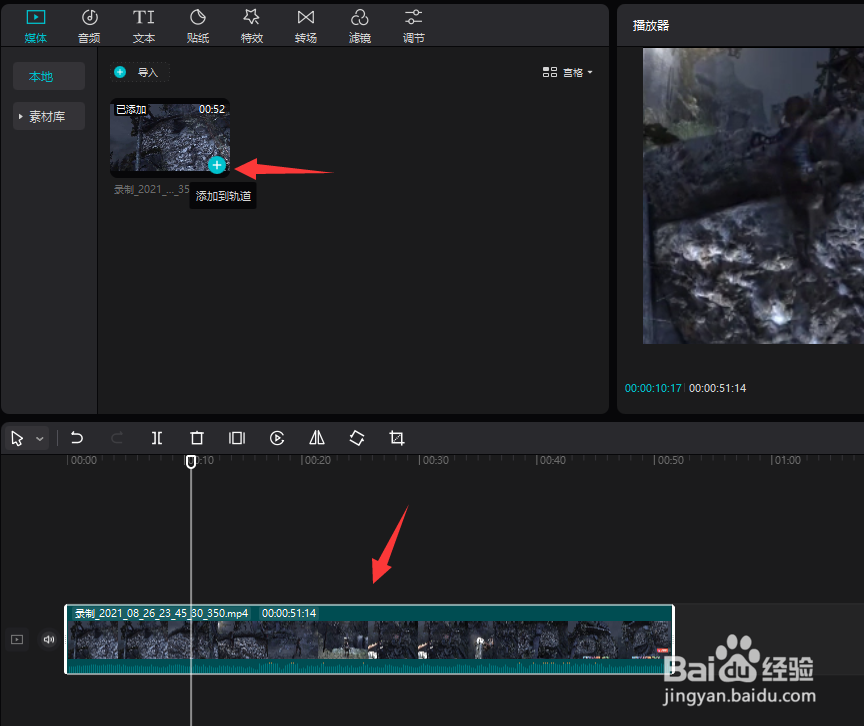This screenshot has width=864, height=726.
Task: Click the 00:50 mark on the ruler
Action: pyautogui.click(x=670, y=460)
